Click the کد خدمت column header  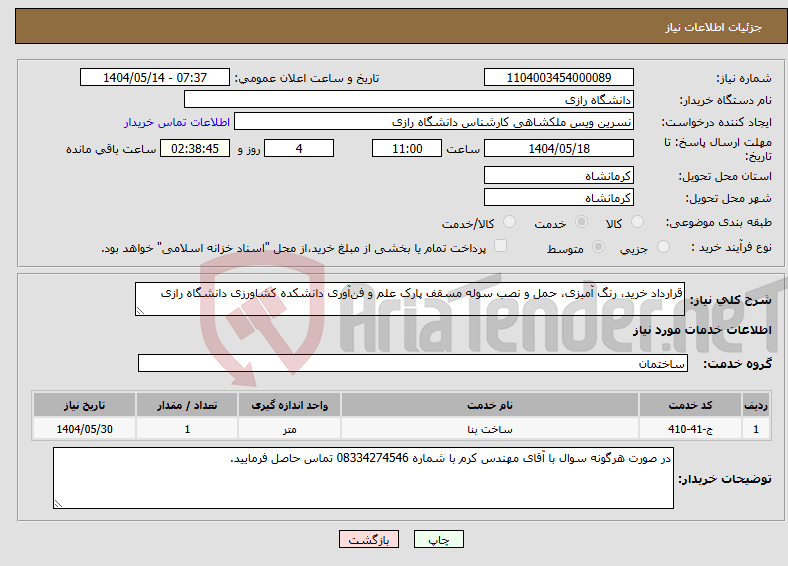(x=691, y=405)
